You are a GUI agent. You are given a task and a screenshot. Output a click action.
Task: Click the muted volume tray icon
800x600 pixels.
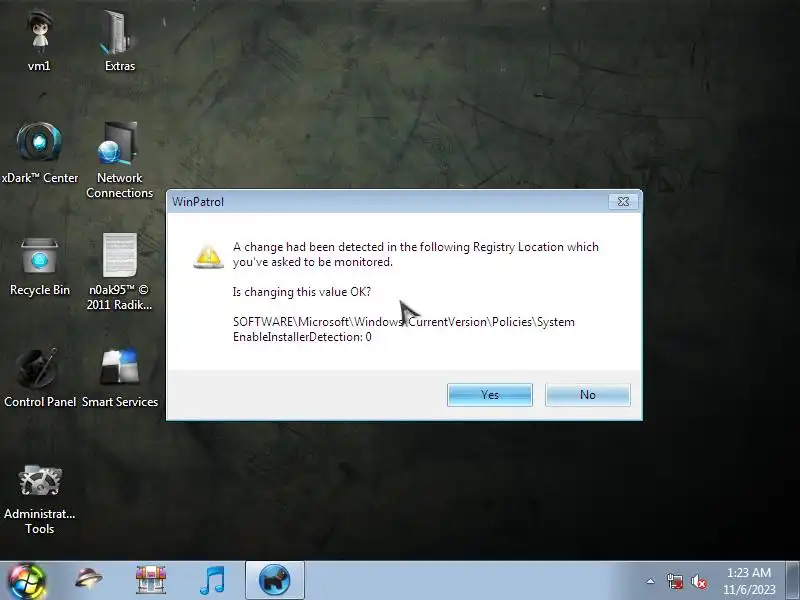[698, 581]
